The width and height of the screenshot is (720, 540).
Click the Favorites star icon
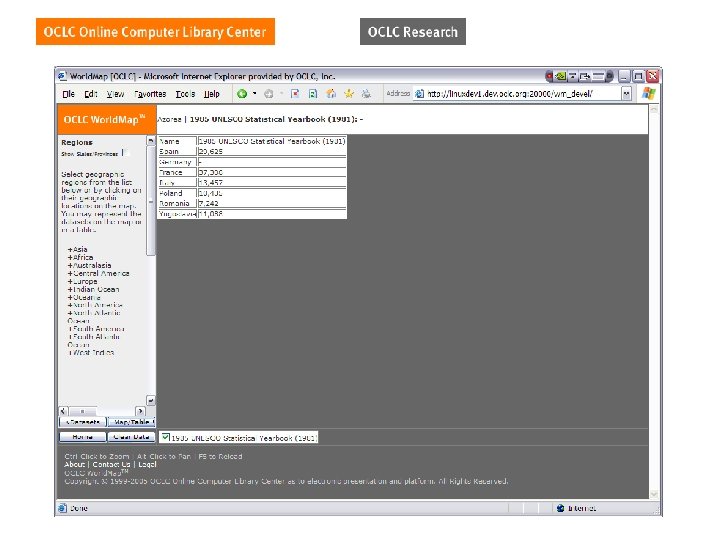(x=349, y=94)
